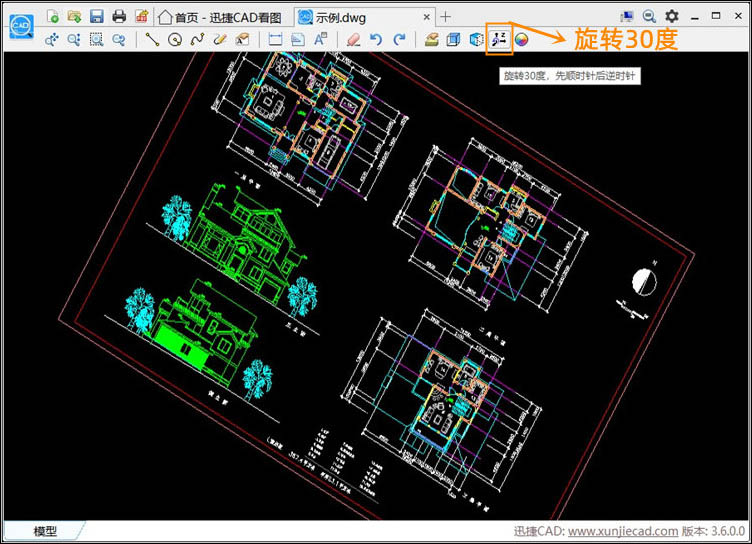Switch to the 首页 - 迅捷CAD看图 tab

coord(220,18)
